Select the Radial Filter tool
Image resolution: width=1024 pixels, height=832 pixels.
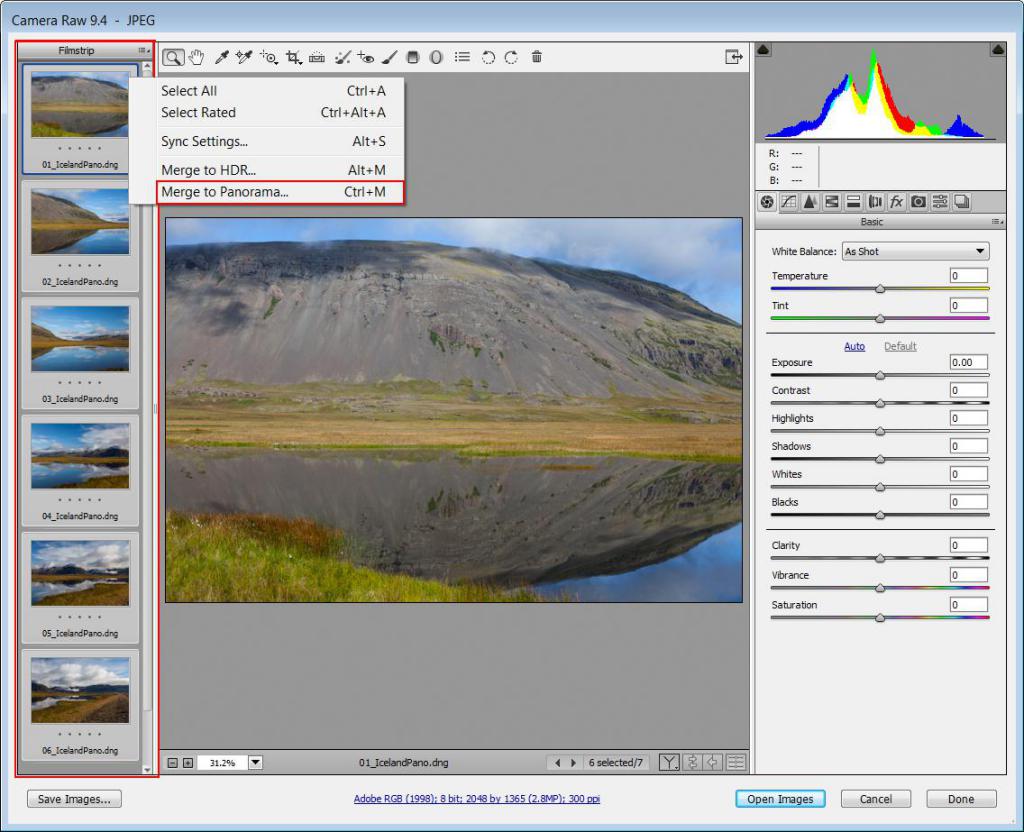pos(436,57)
